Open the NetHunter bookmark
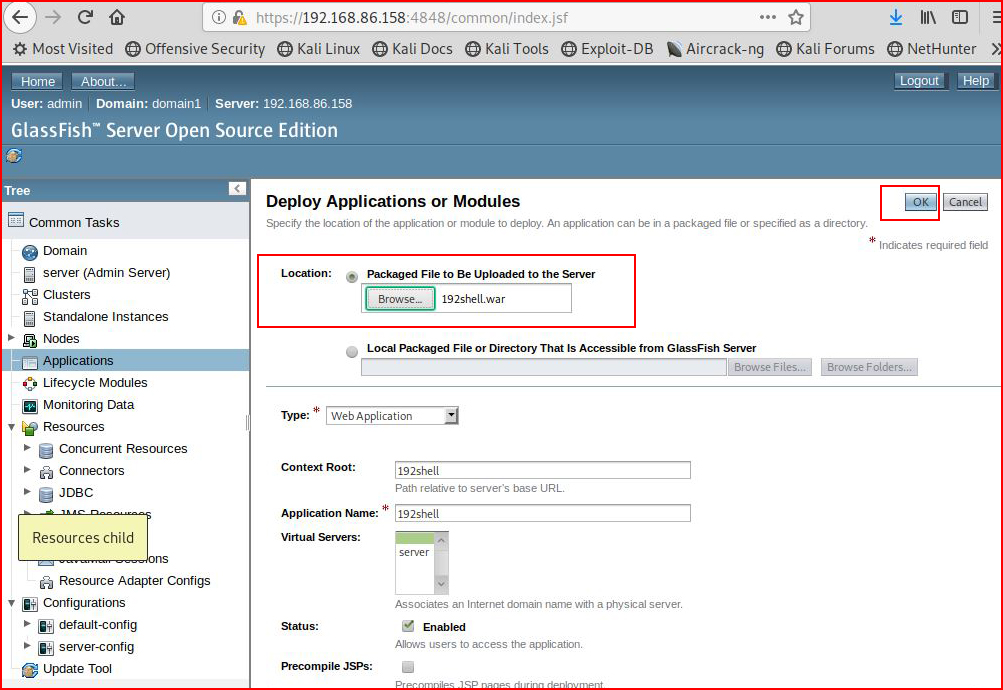The width and height of the screenshot is (1003, 690). 932,49
